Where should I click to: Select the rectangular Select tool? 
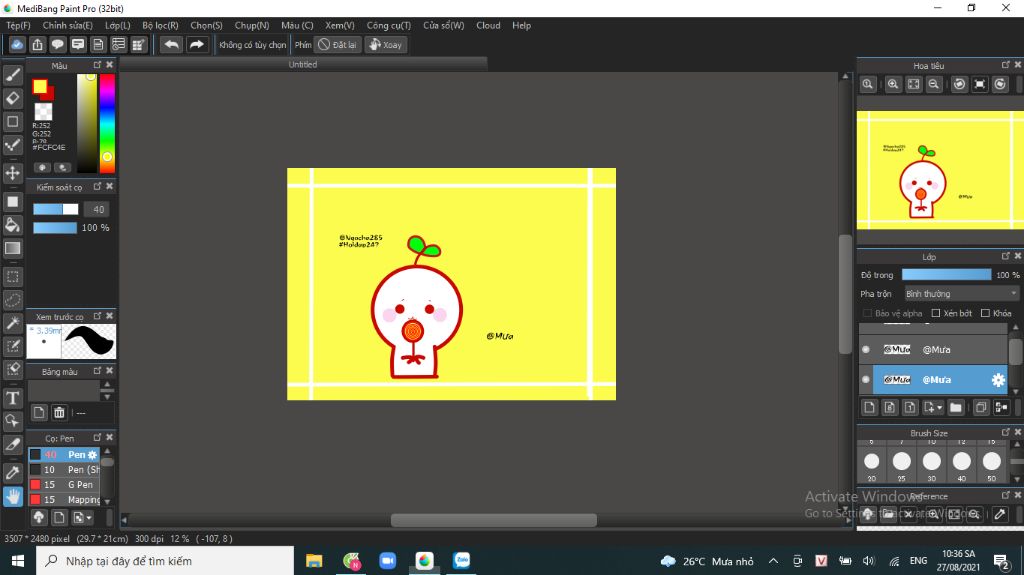tap(12, 276)
